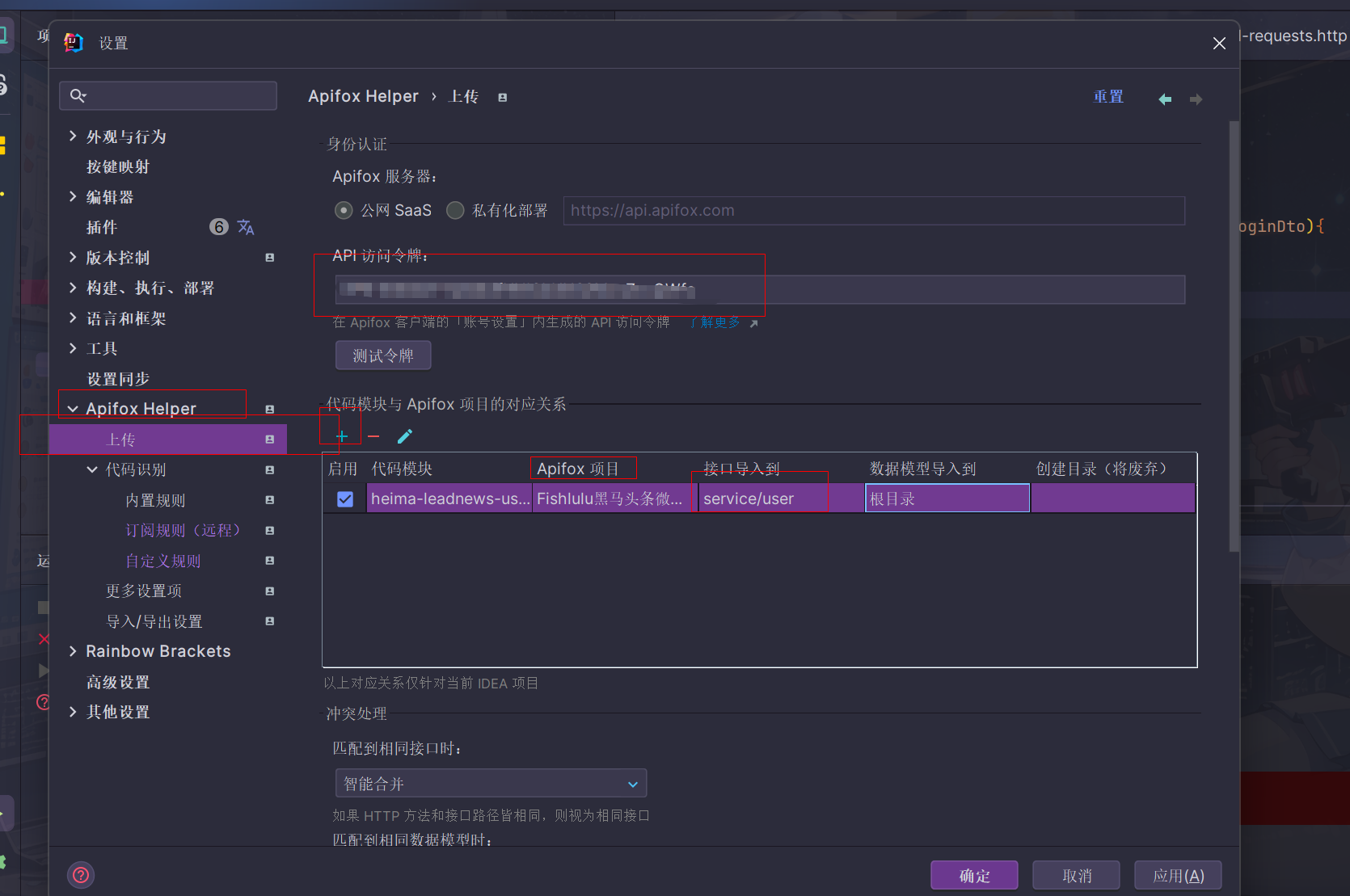Click the translation icon beside 插件
Screen dimensions: 1350x896
246,227
